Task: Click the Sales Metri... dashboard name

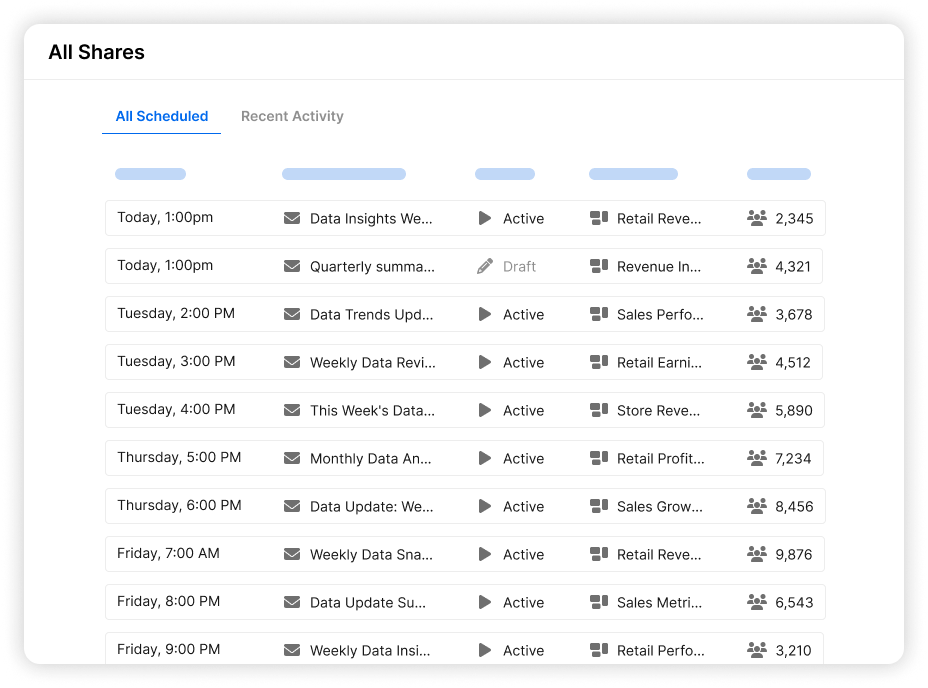Action: point(659,602)
